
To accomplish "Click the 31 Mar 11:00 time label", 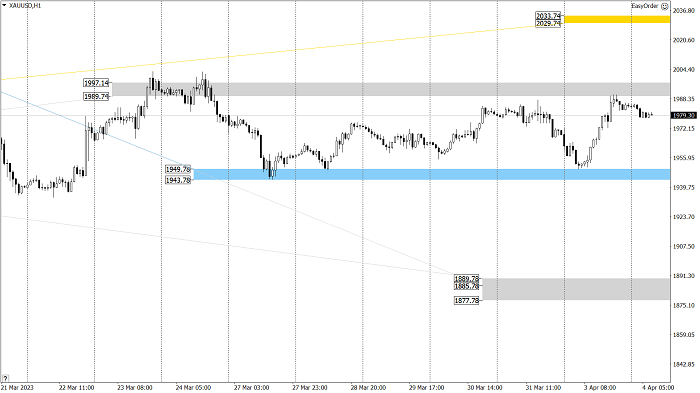I will [543, 387].
